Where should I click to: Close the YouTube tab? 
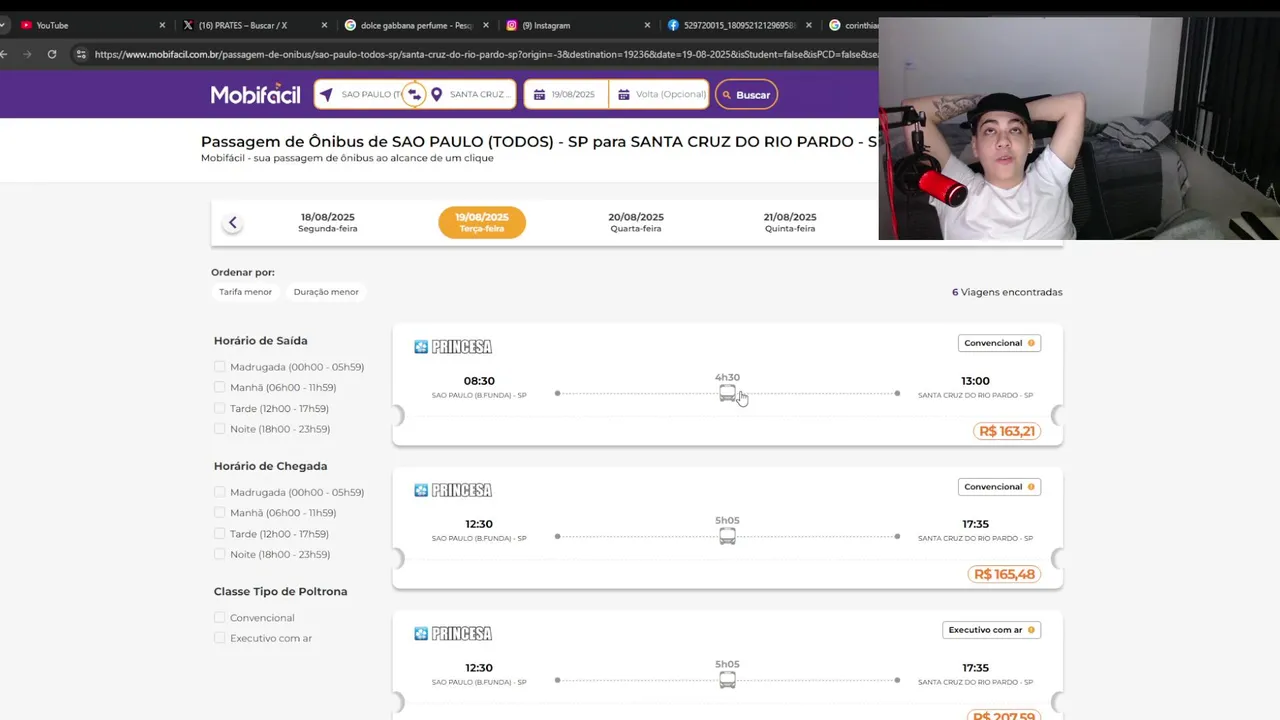point(162,25)
